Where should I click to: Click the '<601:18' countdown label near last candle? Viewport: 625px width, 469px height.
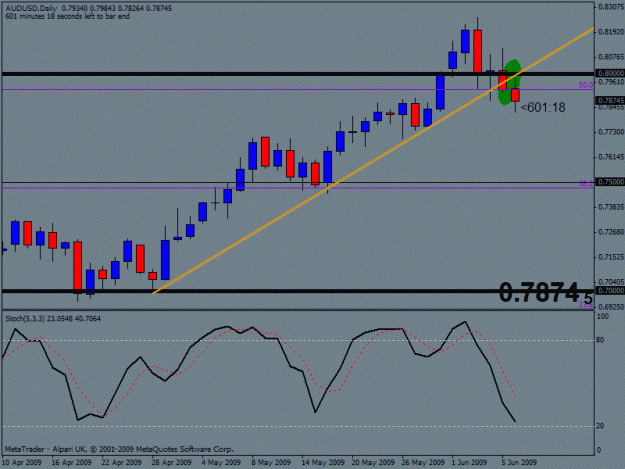coord(543,108)
